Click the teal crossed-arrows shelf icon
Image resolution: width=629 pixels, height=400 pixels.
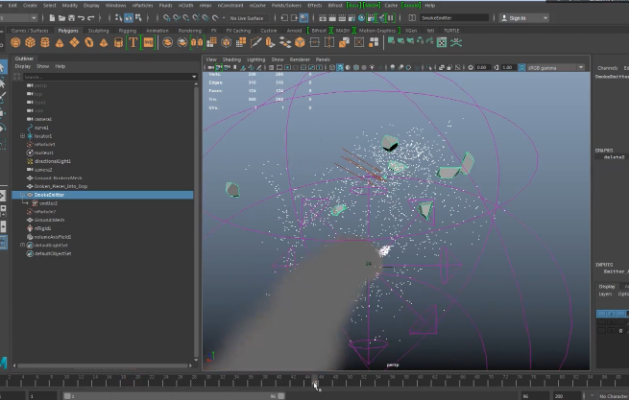point(456,42)
